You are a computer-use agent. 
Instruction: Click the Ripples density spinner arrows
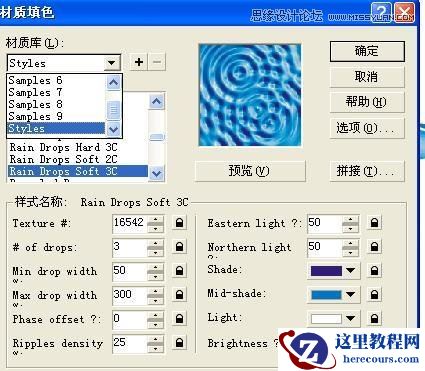[x=155, y=344]
